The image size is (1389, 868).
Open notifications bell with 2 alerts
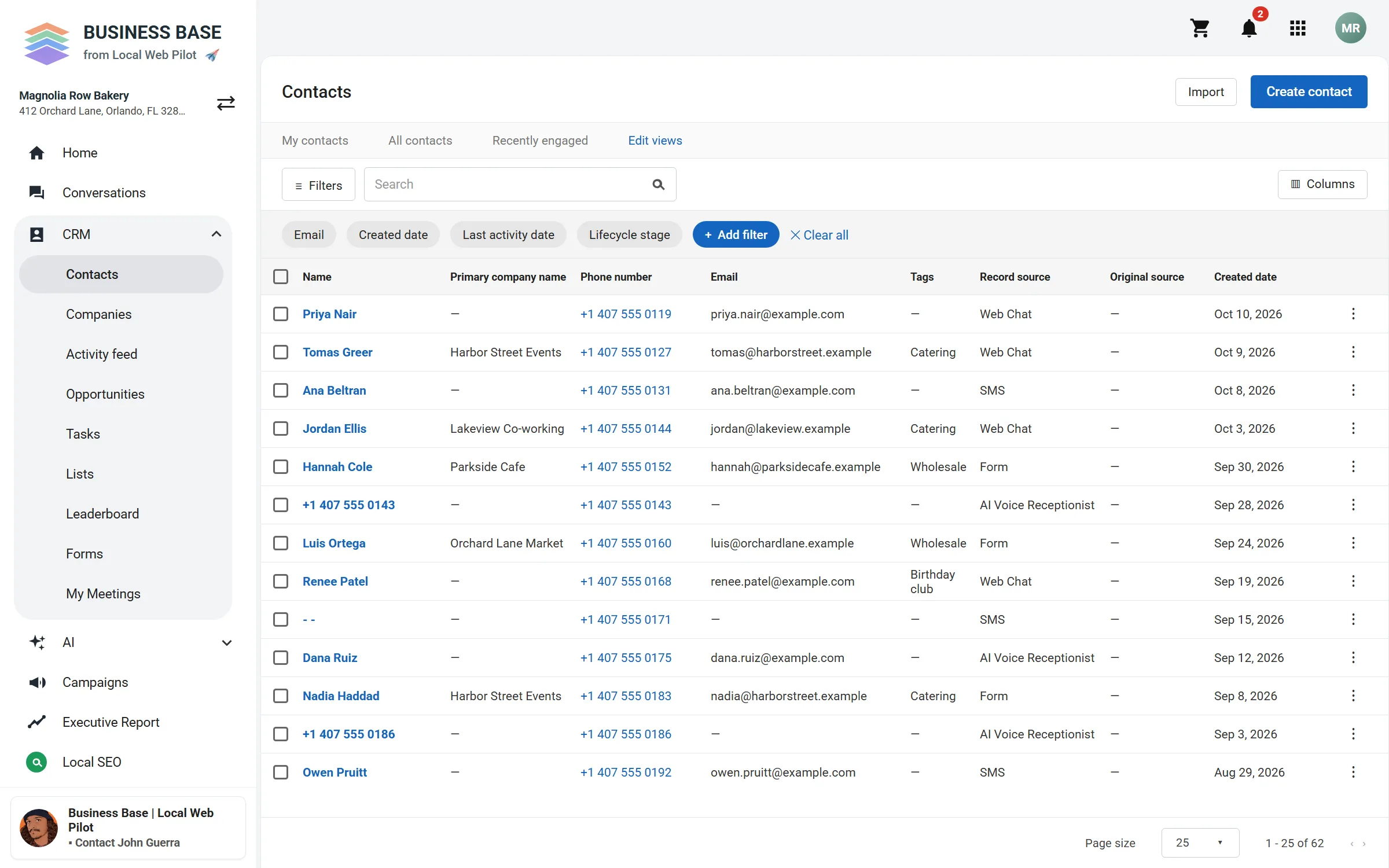coord(1250,28)
